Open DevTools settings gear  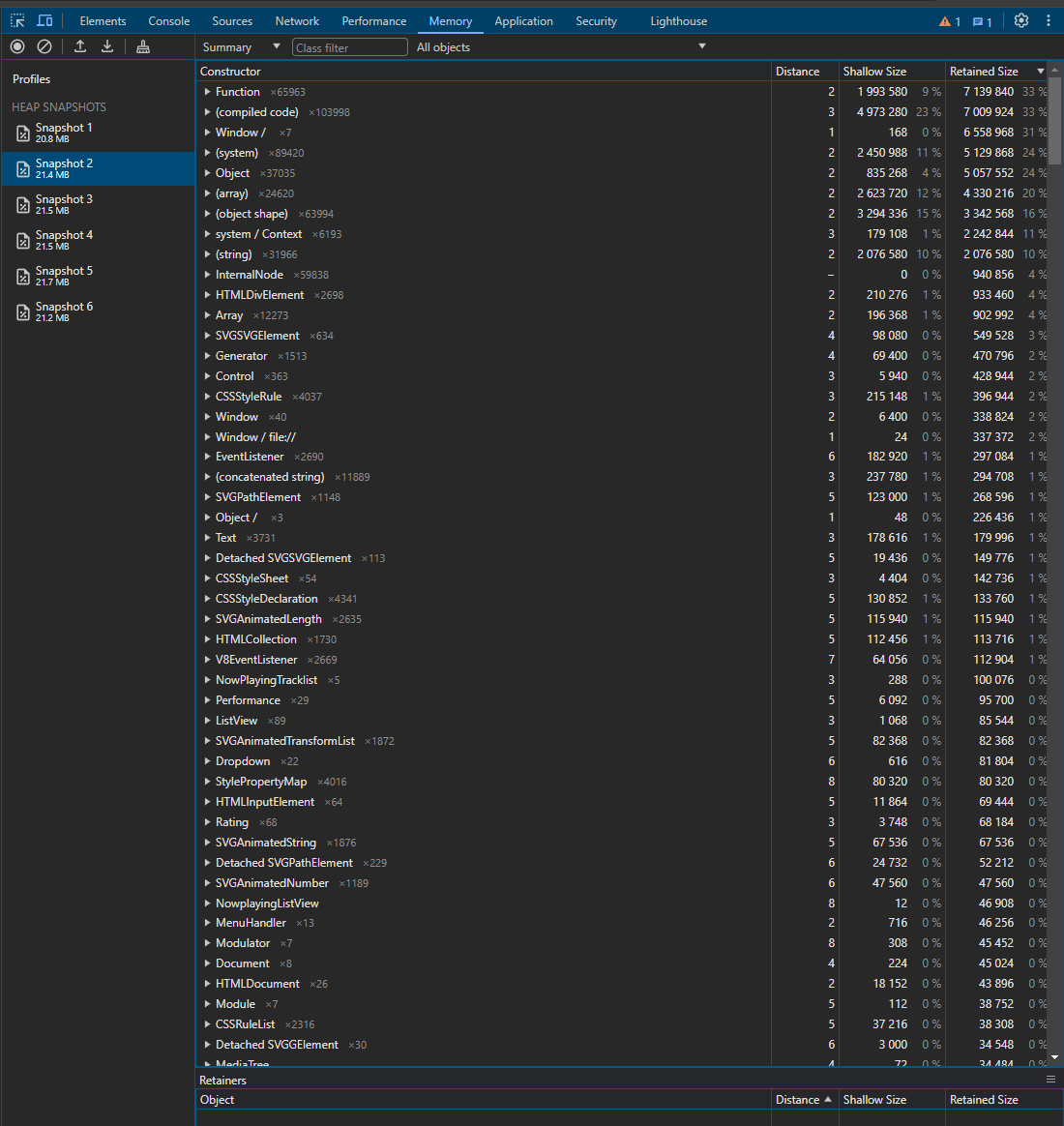[1021, 20]
